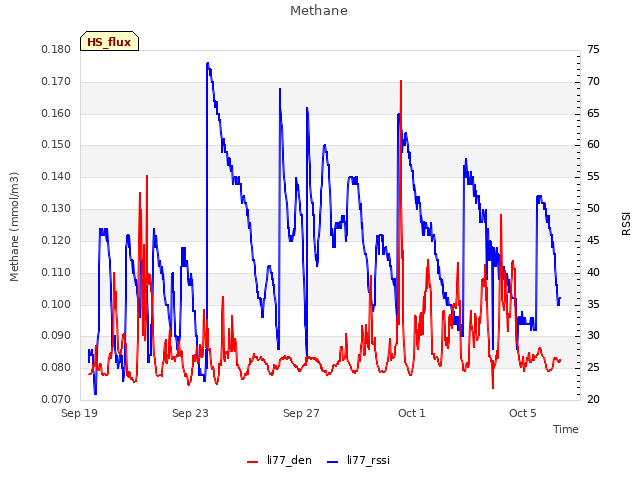Click the 0.070 left axis label
This screenshot has height=480, width=640.
coord(56,399)
